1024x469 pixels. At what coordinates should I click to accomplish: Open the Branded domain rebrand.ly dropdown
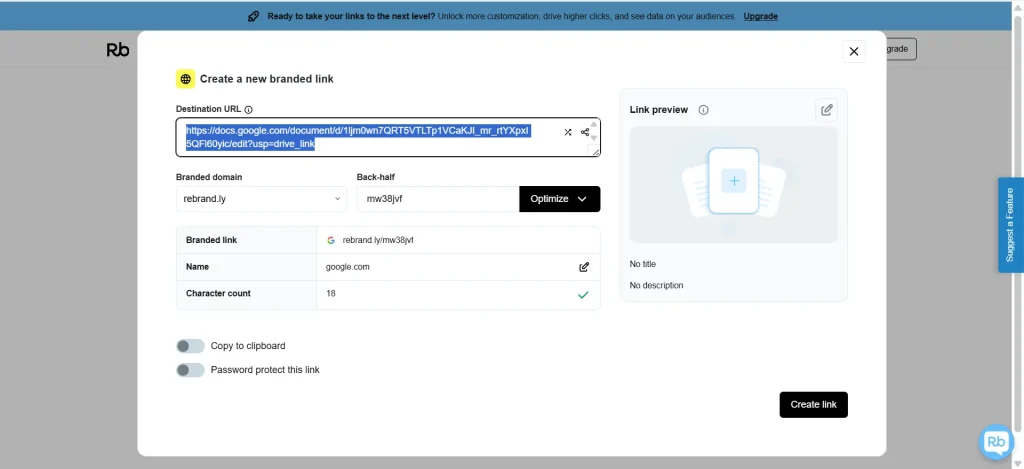(x=261, y=199)
